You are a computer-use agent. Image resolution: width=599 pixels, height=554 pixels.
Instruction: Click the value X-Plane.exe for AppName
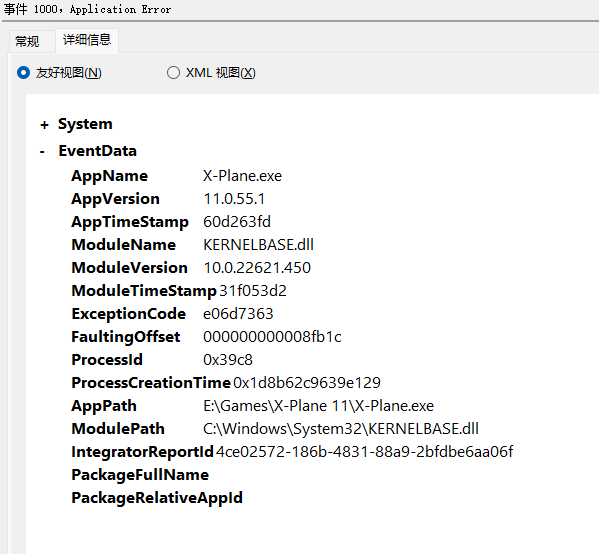click(x=242, y=176)
